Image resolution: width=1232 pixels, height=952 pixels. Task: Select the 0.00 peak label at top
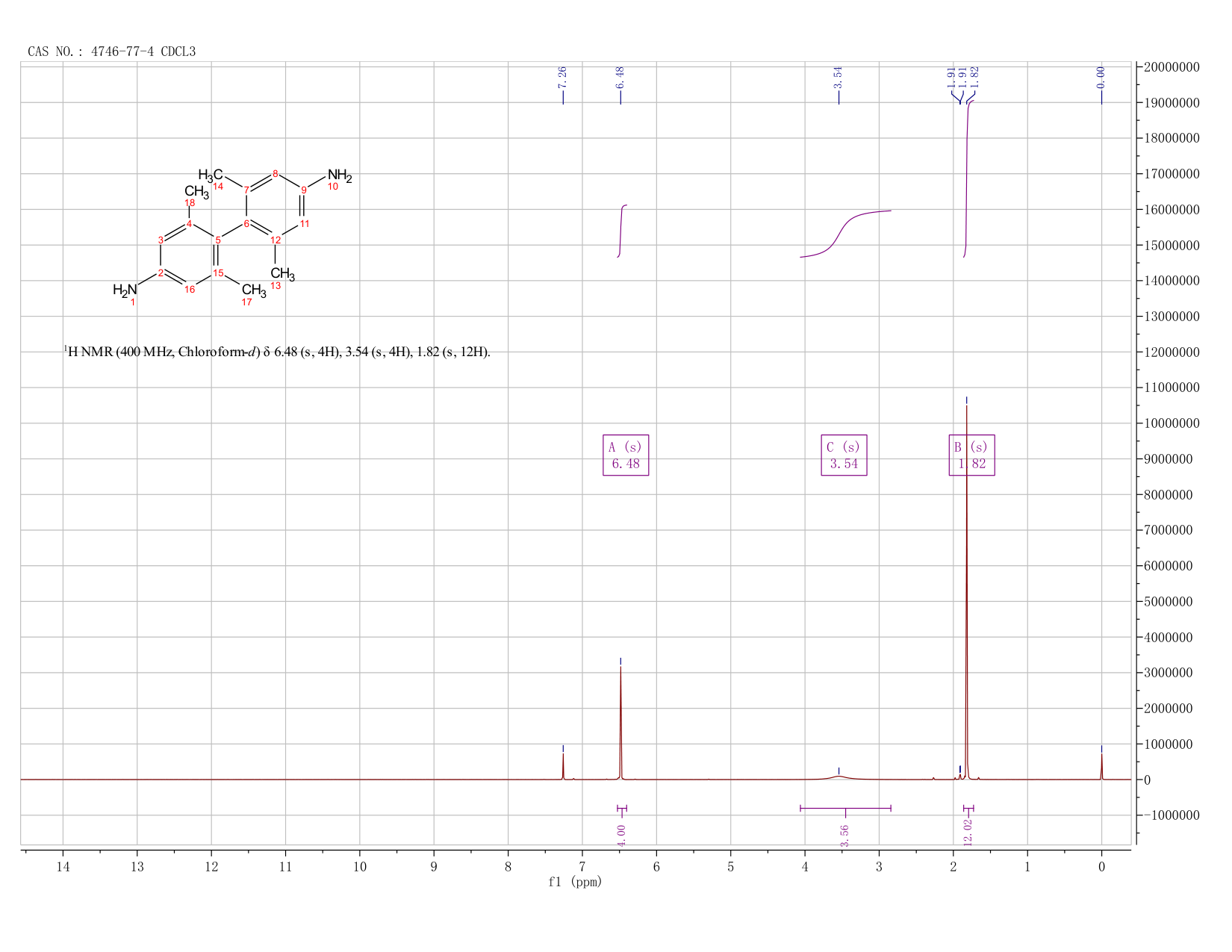pyautogui.click(x=1101, y=76)
